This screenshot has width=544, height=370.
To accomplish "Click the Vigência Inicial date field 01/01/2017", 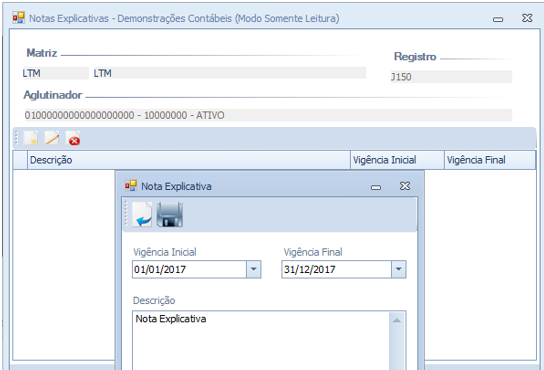I will point(189,269).
